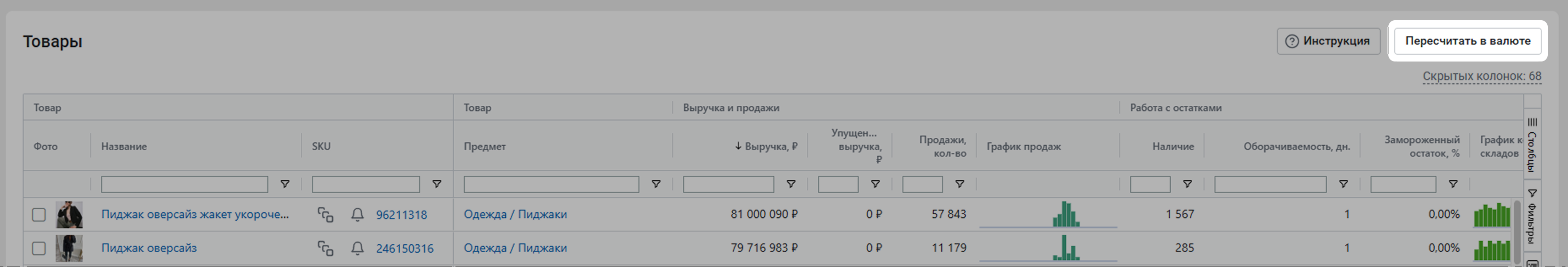Focus the SKU filter input
The width and height of the screenshot is (1568, 267).
[x=366, y=184]
